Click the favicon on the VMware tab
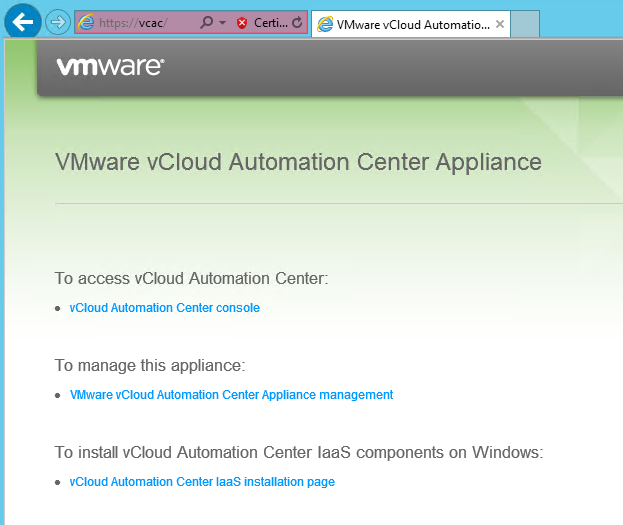The height and width of the screenshot is (525, 623). (x=324, y=23)
